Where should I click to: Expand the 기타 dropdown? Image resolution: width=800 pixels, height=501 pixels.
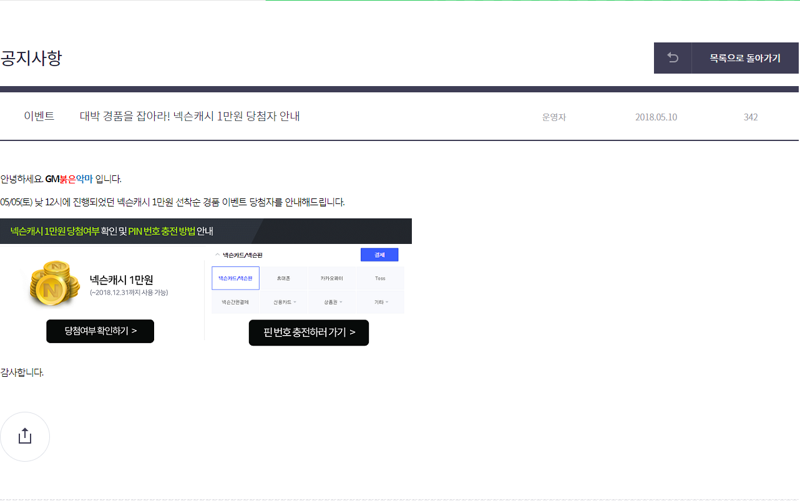tap(381, 302)
